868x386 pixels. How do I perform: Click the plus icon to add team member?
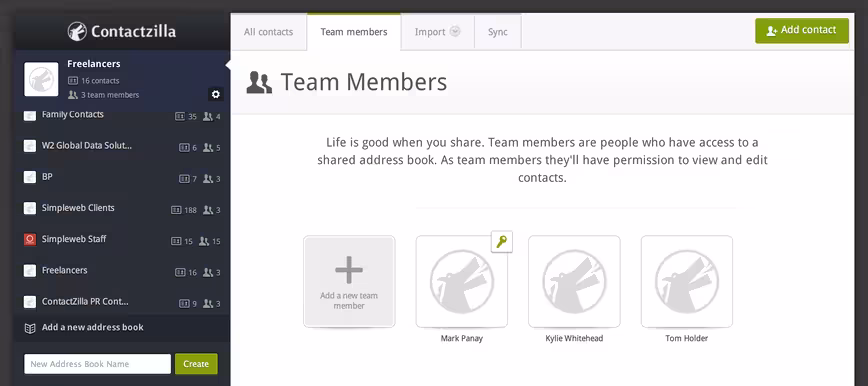tap(349, 270)
